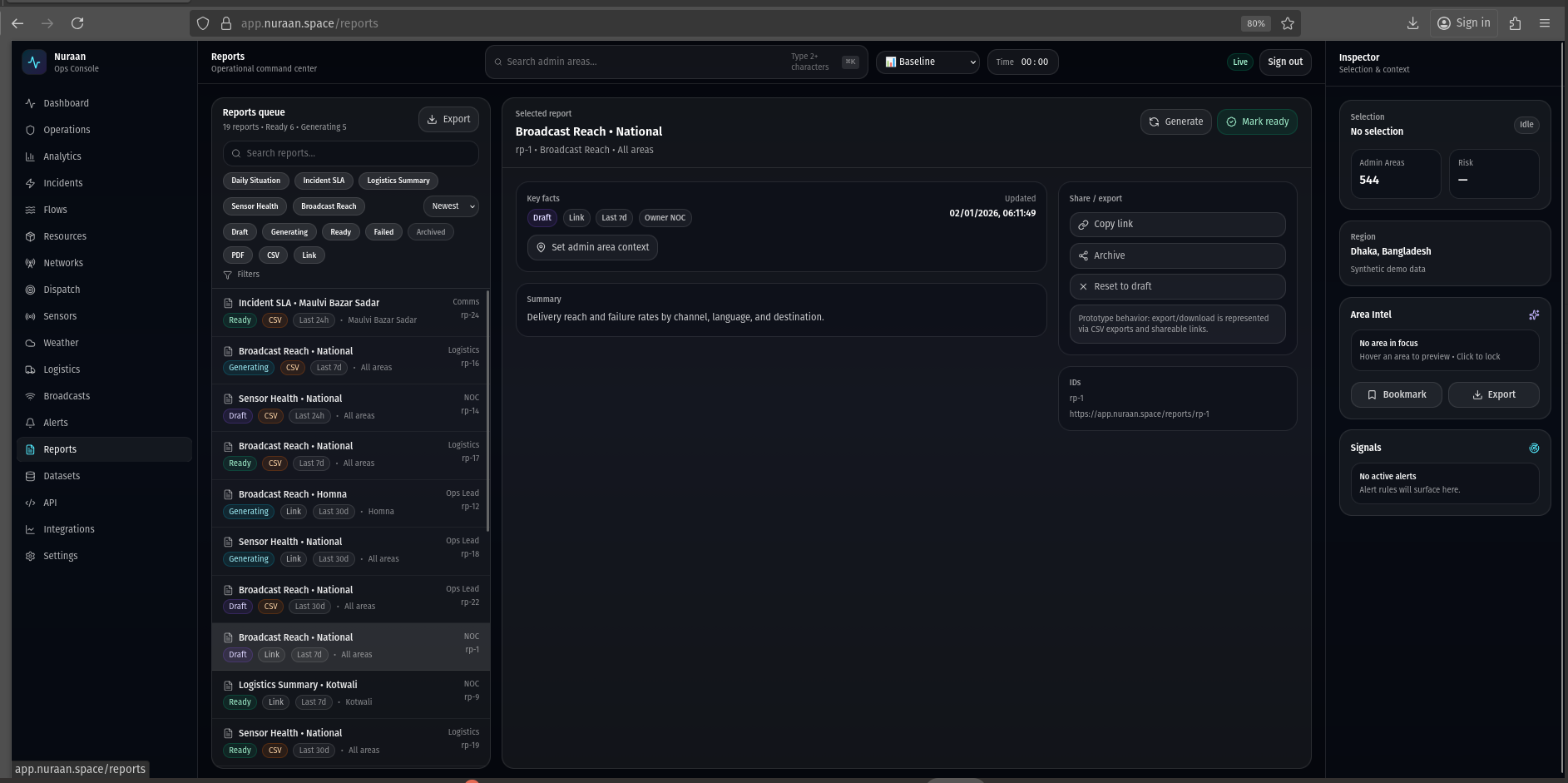
Task: Toggle the Broadcast Reach filter chip
Action: pyautogui.click(x=328, y=206)
